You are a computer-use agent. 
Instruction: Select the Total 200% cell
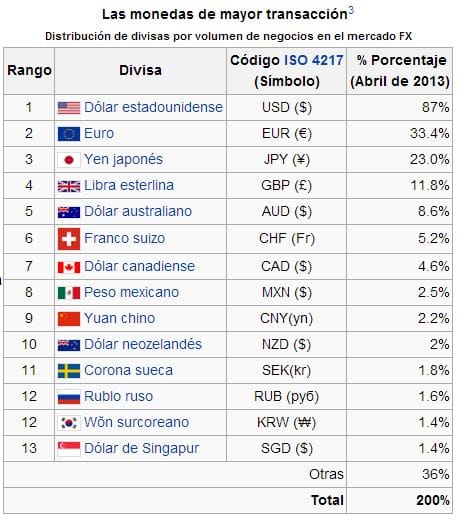399,500
